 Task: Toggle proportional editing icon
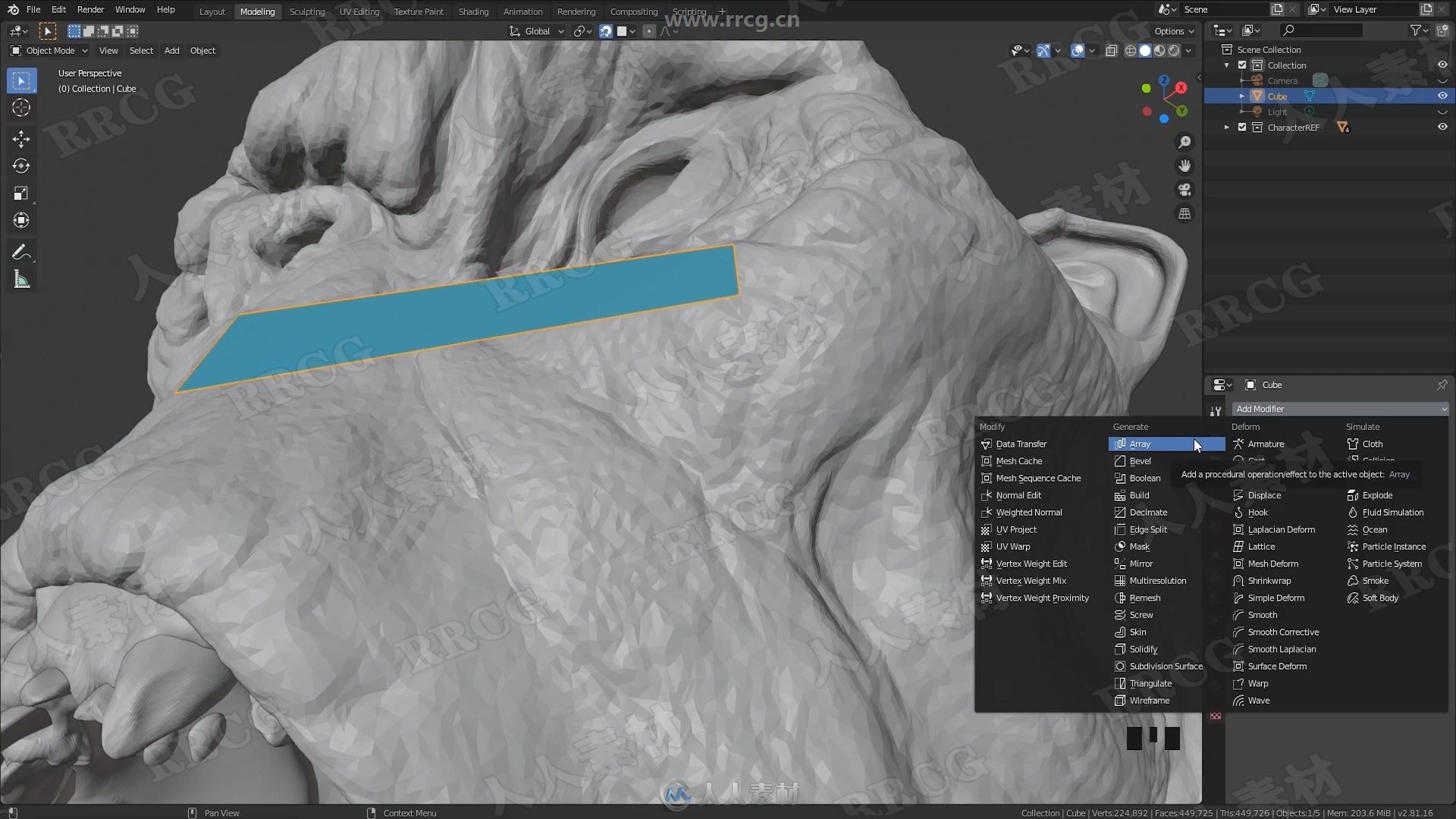(649, 31)
